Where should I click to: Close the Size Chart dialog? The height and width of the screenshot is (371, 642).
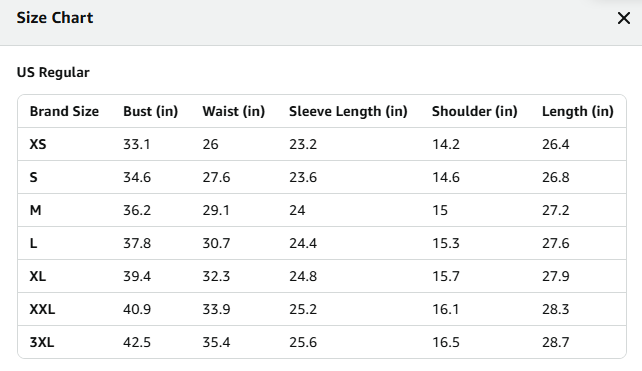pyautogui.click(x=624, y=18)
